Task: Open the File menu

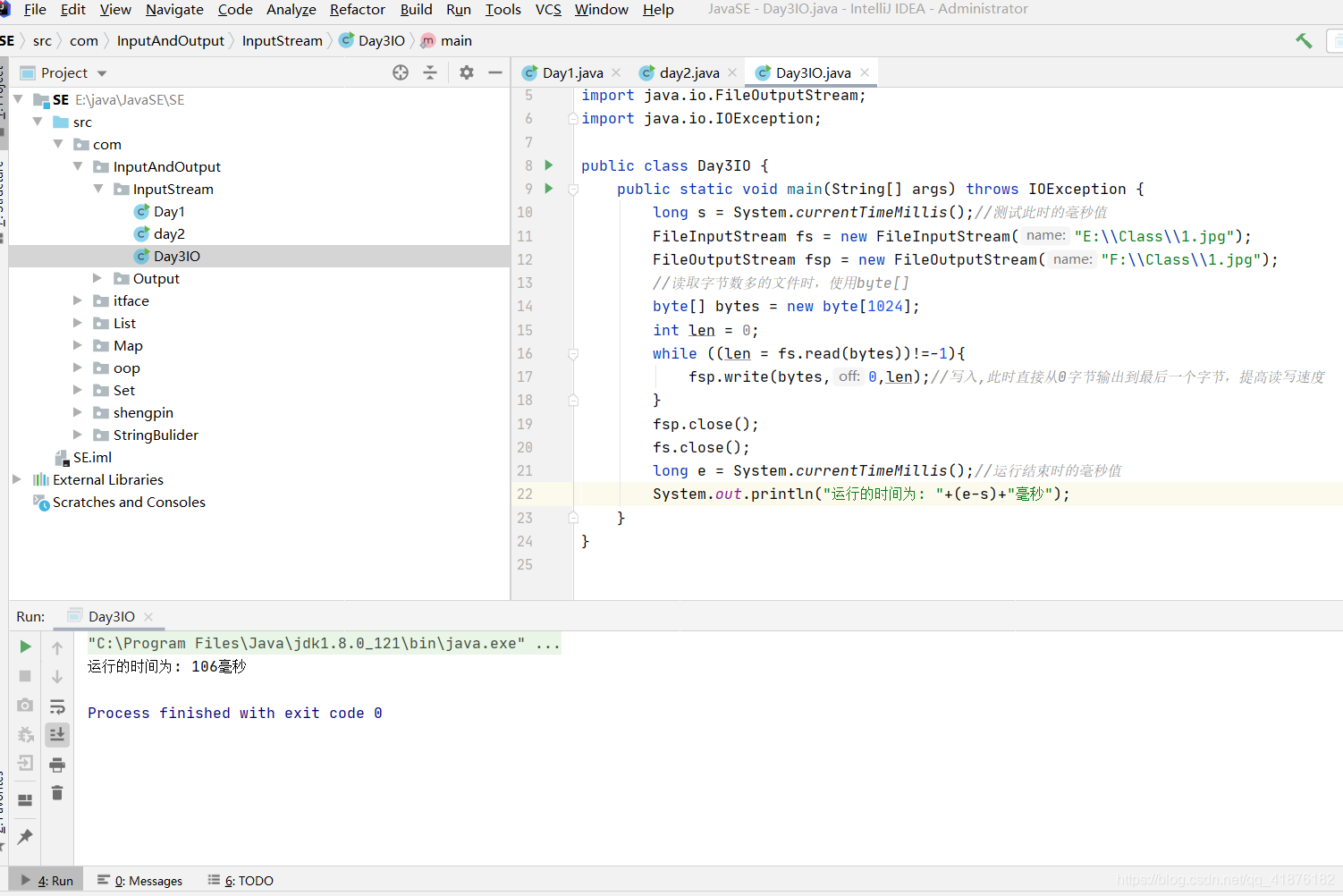Action: click(x=35, y=9)
